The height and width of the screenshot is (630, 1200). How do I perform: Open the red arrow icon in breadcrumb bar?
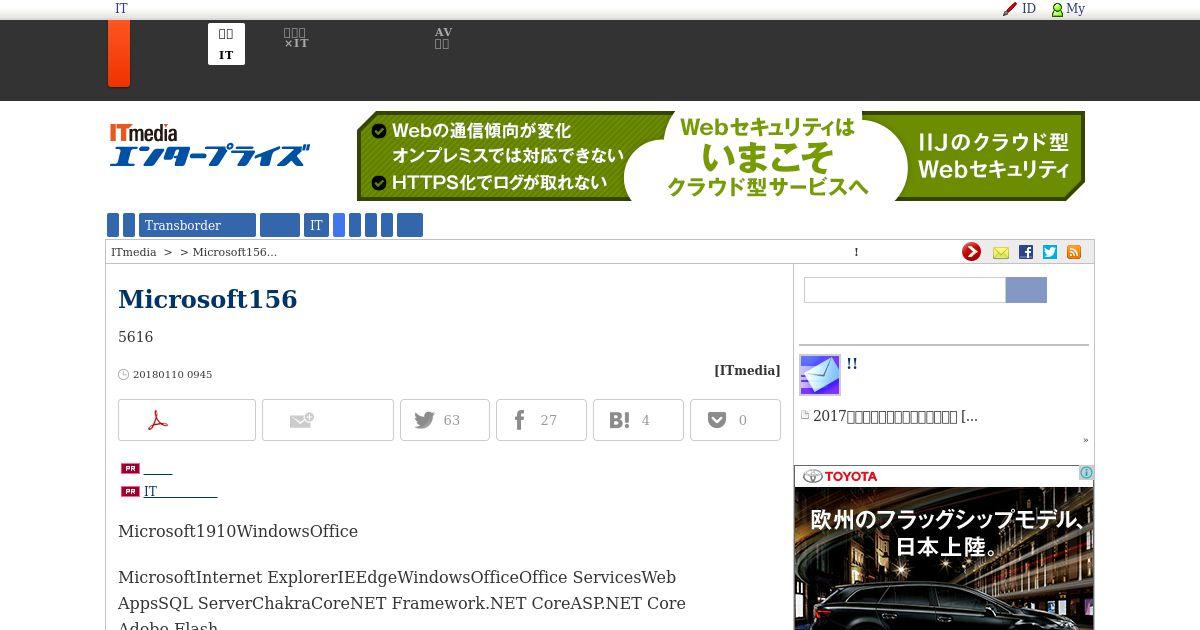tap(971, 252)
